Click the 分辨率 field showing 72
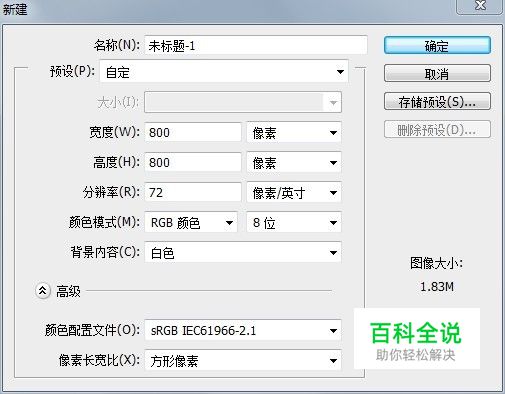 (x=193, y=192)
